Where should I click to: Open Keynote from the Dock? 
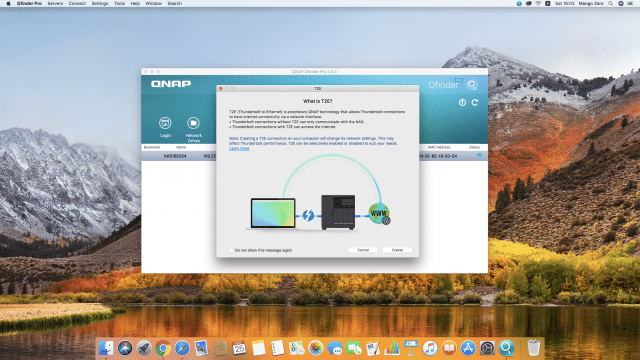pos(411,348)
